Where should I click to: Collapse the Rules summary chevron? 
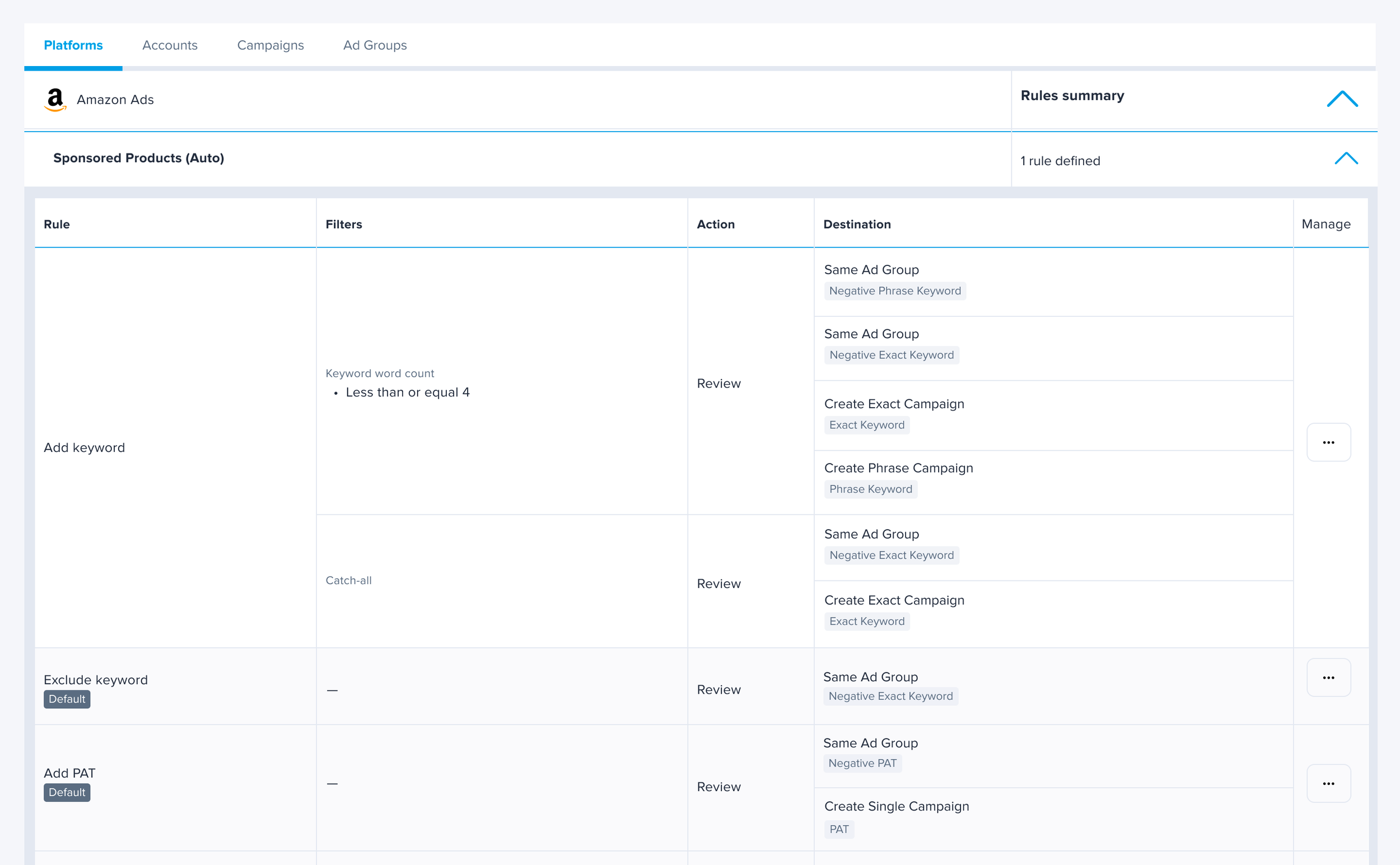1342,99
